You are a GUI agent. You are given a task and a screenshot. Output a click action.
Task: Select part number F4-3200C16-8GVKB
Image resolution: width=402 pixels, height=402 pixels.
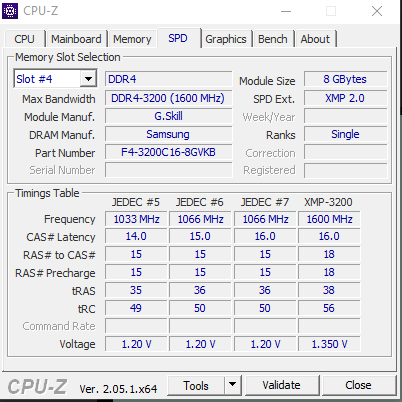[x=169, y=152]
